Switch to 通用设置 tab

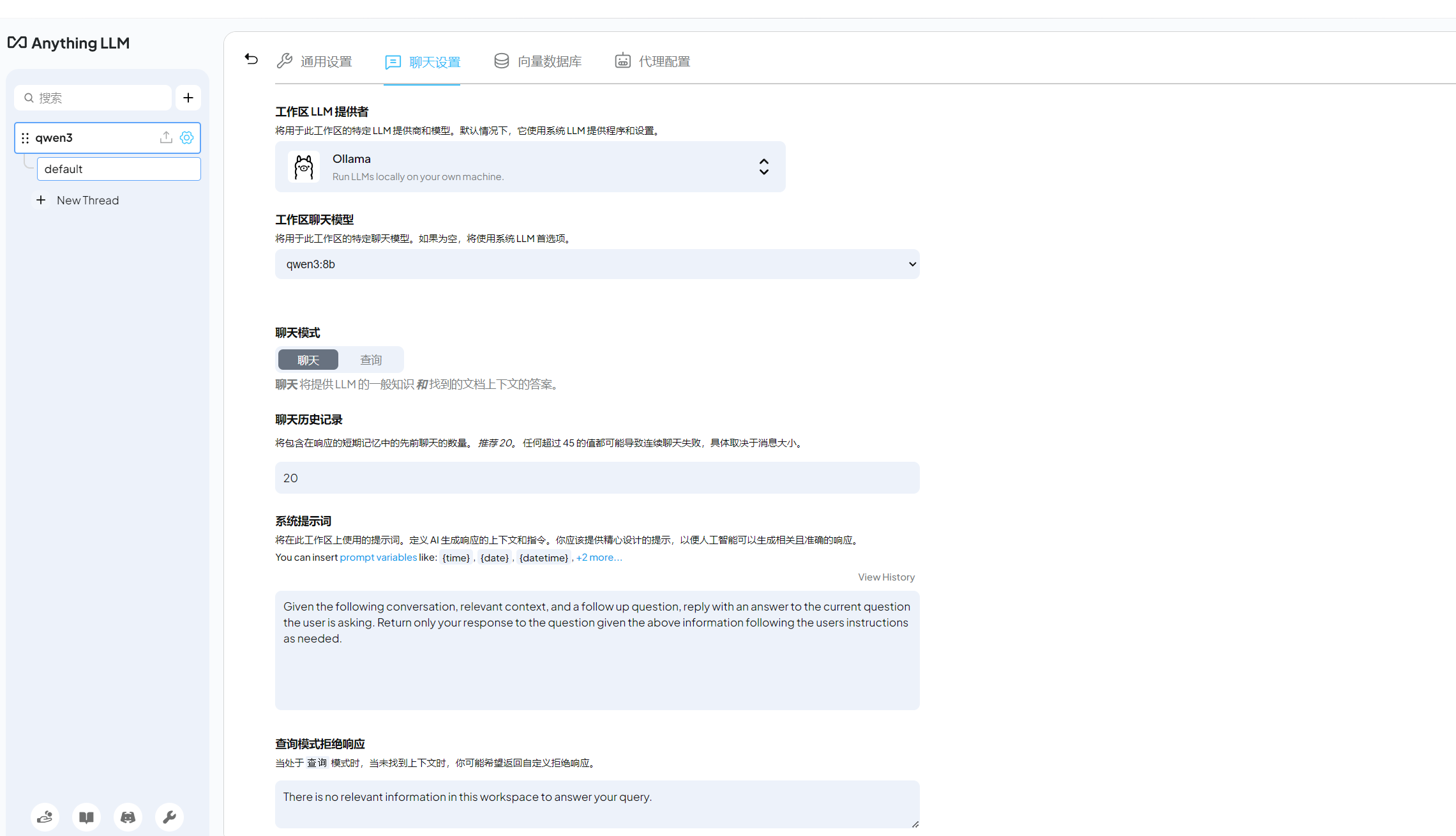coord(314,61)
